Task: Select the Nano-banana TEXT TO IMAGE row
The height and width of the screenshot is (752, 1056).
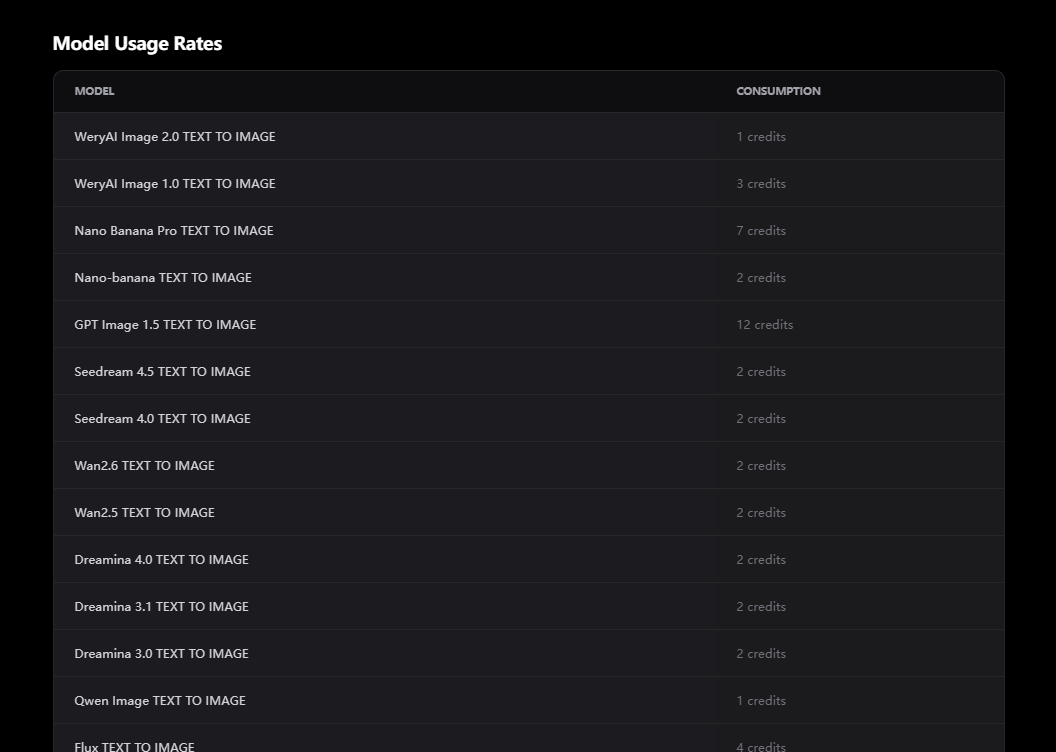Action: point(529,277)
